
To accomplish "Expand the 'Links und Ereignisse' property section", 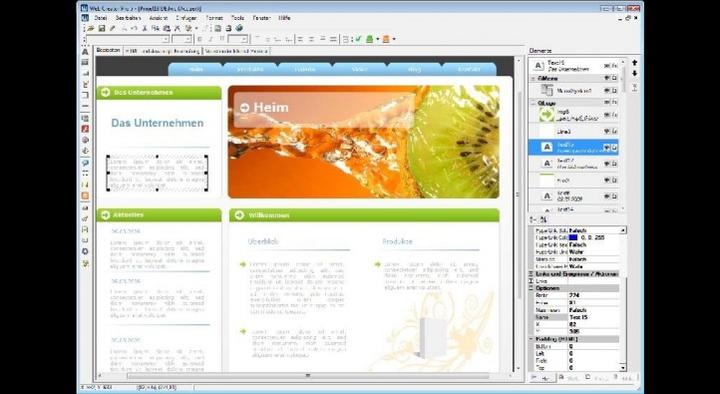I will pyautogui.click(x=531, y=274).
